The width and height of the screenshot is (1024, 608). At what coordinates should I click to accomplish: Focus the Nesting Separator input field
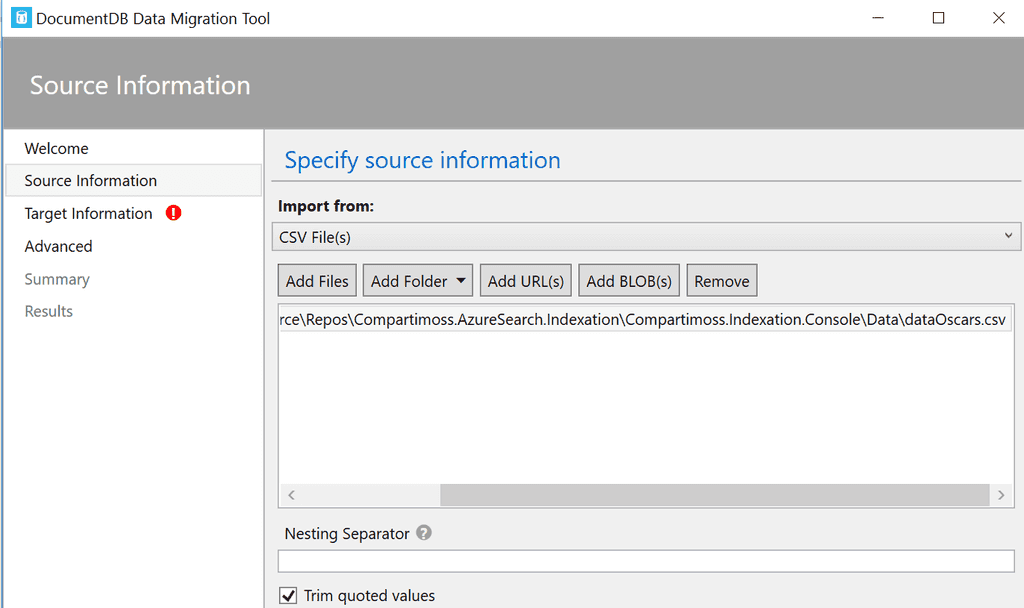(646, 561)
